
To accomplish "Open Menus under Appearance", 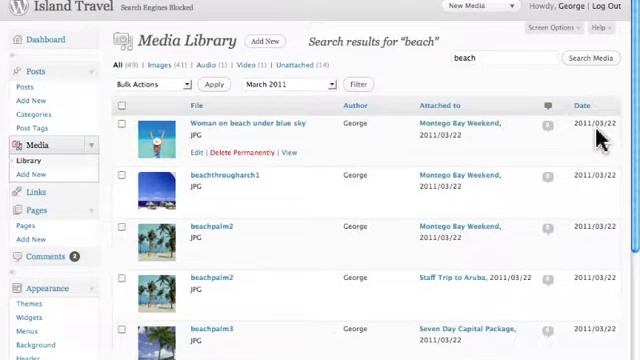I will [x=27, y=331].
